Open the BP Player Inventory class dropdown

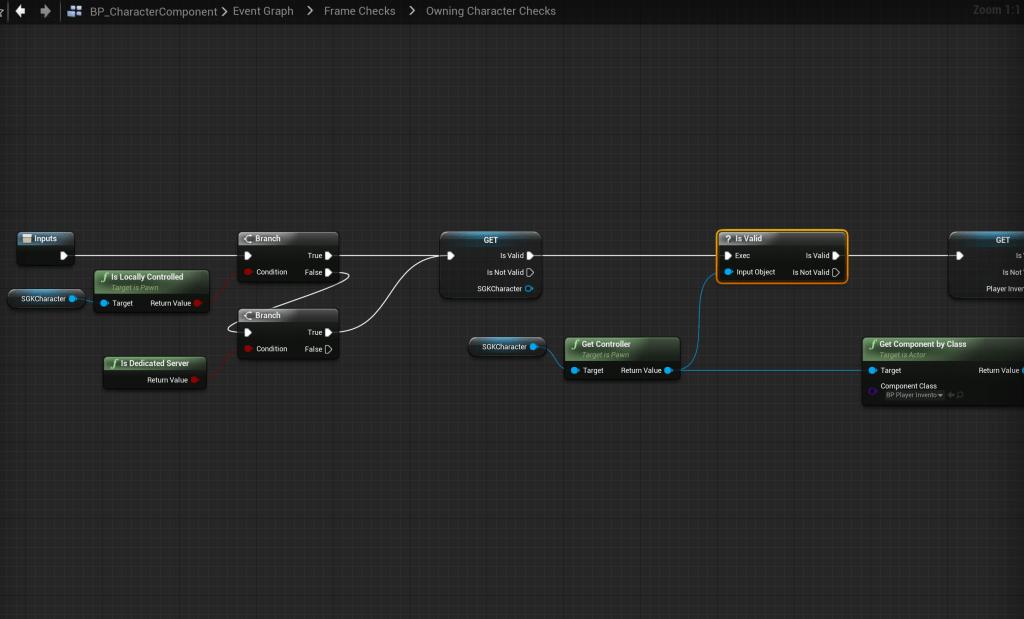click(x=914, y=395)
